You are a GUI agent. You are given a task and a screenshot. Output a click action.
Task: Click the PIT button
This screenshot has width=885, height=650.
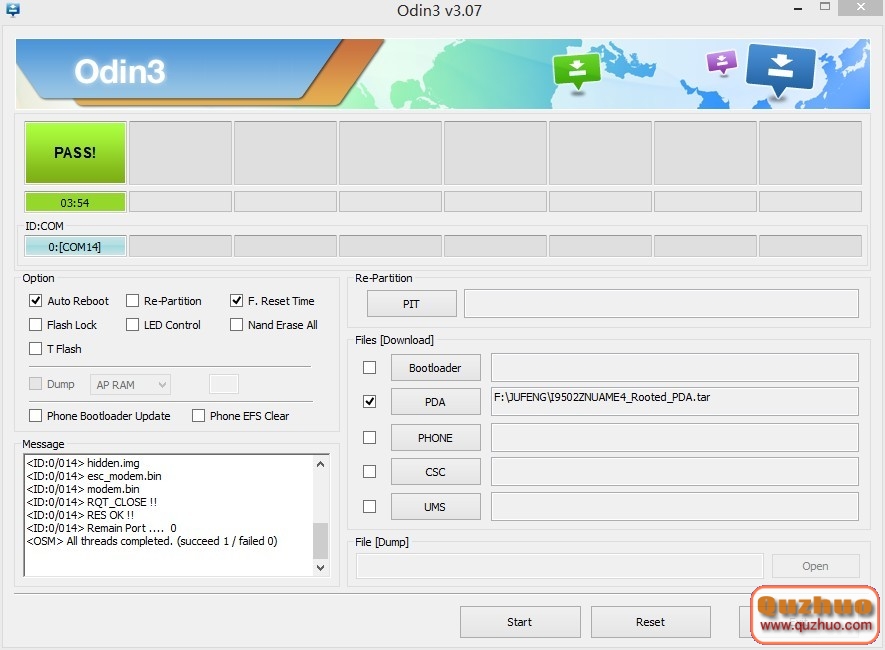[411, 303]
